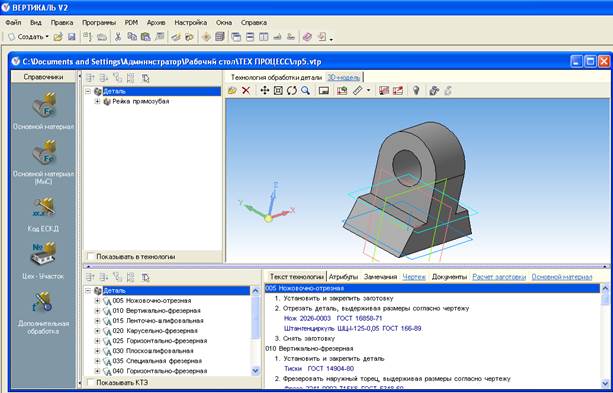The width and height of the screenshot is (613, 393).
Task: Switch to Технология обработки детали tab
Action: tap(276, 77)
